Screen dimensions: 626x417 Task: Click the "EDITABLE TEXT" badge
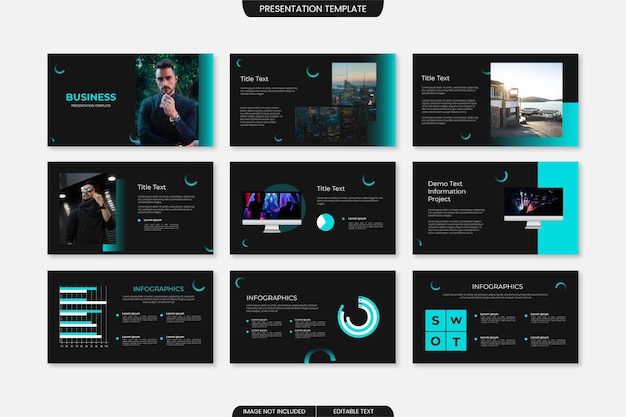tap(354, 411)
